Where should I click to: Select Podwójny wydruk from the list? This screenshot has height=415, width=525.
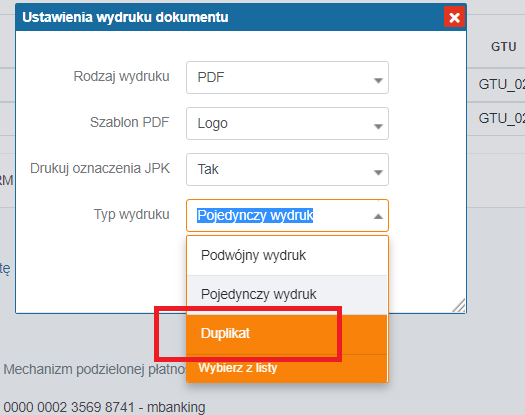pos(287,256)
